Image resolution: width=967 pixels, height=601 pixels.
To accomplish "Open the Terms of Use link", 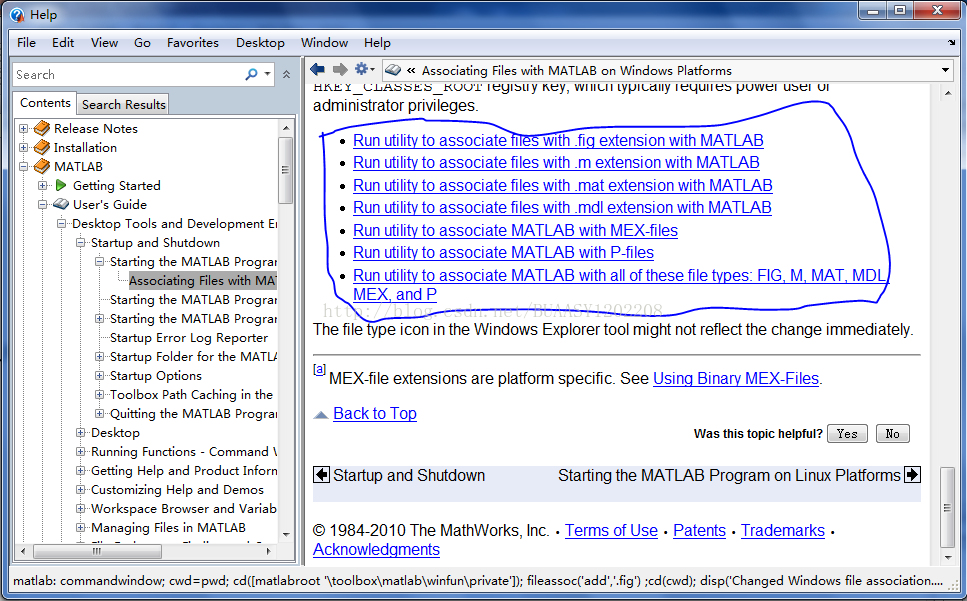I will (611, 531).
